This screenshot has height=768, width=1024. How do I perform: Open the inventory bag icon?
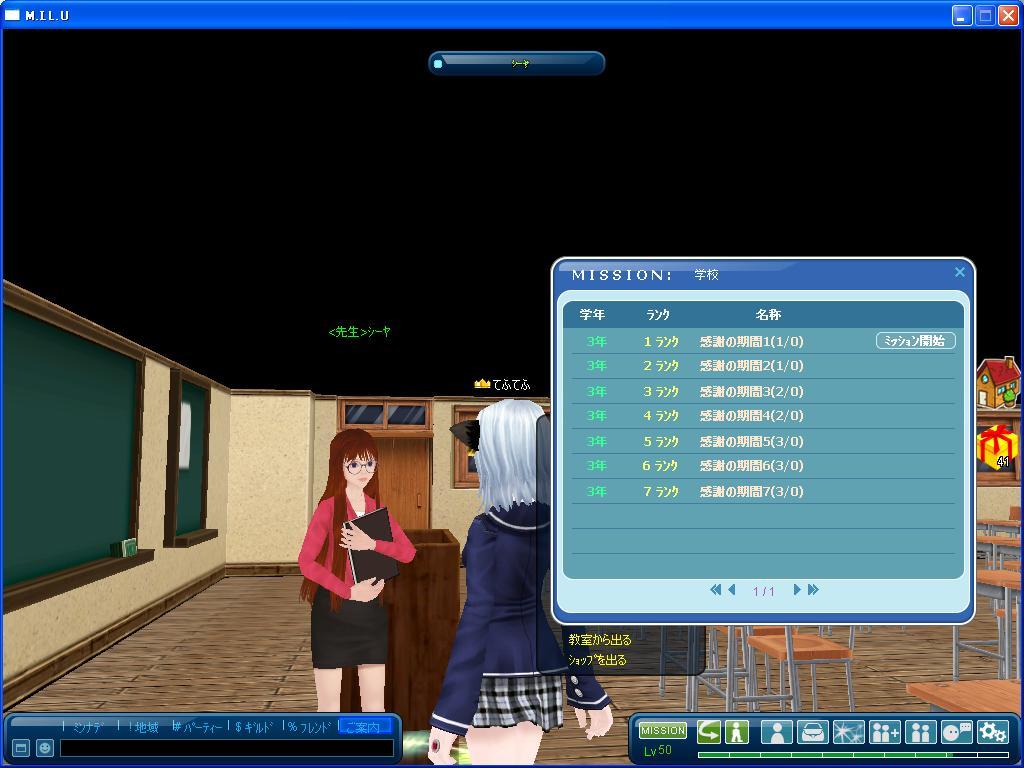click(x=812, y=731)
